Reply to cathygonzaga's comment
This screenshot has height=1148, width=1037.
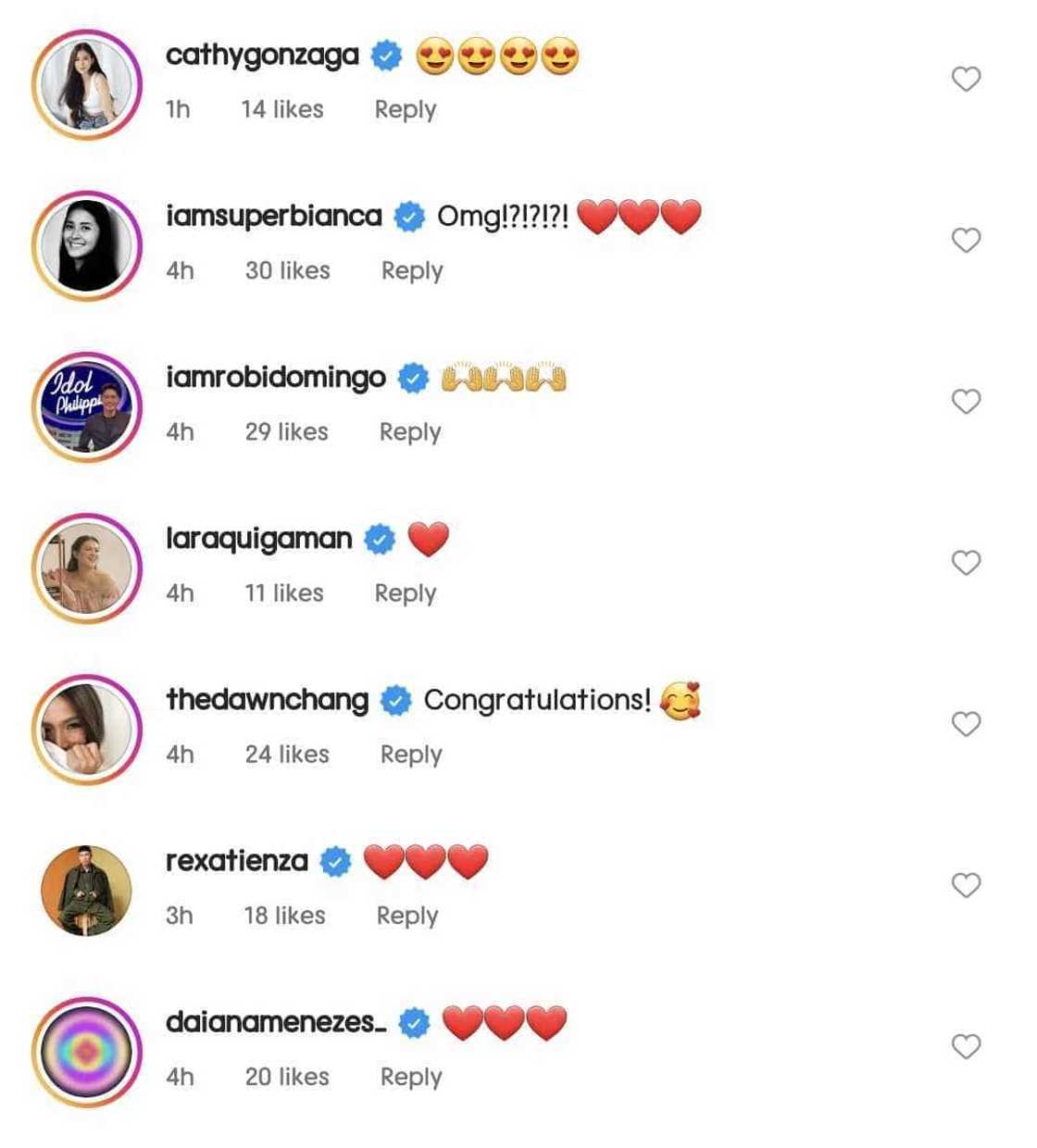pyautogui.click(x=405, y=109)
